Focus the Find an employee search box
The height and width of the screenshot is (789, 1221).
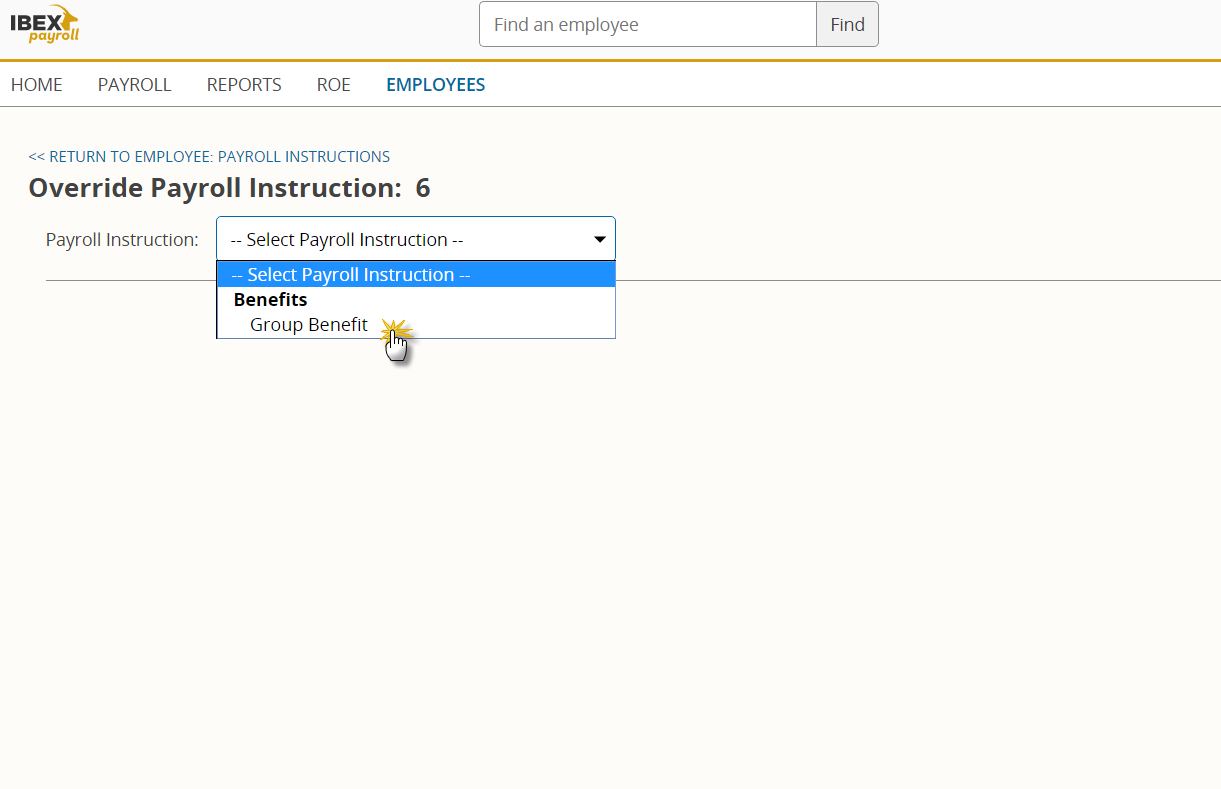click(648, 24)
